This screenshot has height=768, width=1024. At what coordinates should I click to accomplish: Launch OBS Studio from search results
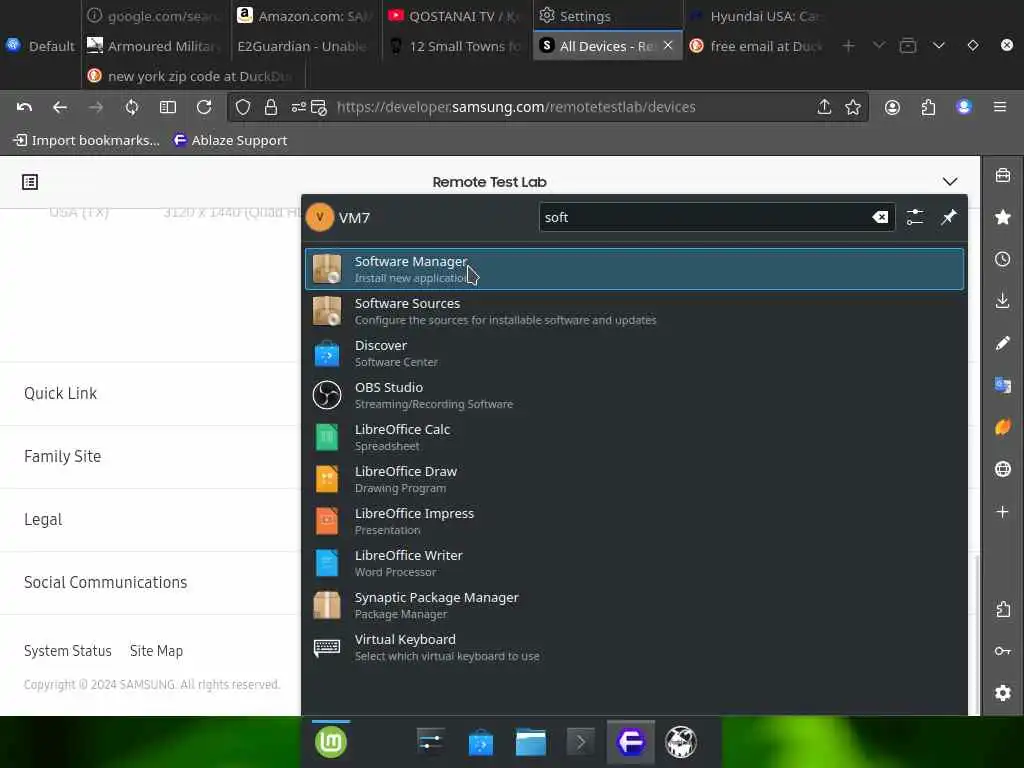click(634, 395)
